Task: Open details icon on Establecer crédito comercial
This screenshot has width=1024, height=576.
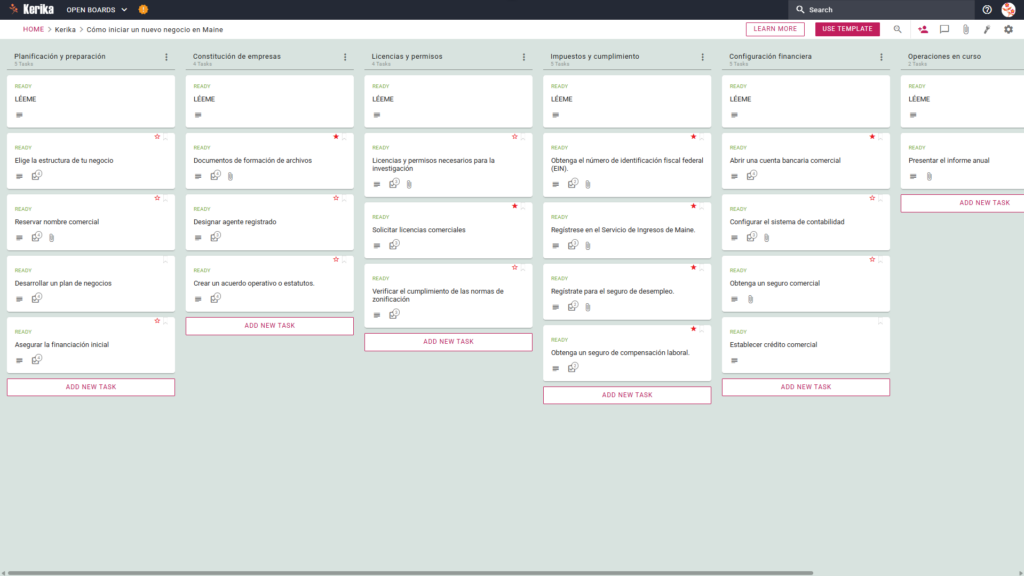Action: pyautogui.click(x=734, y=360)
